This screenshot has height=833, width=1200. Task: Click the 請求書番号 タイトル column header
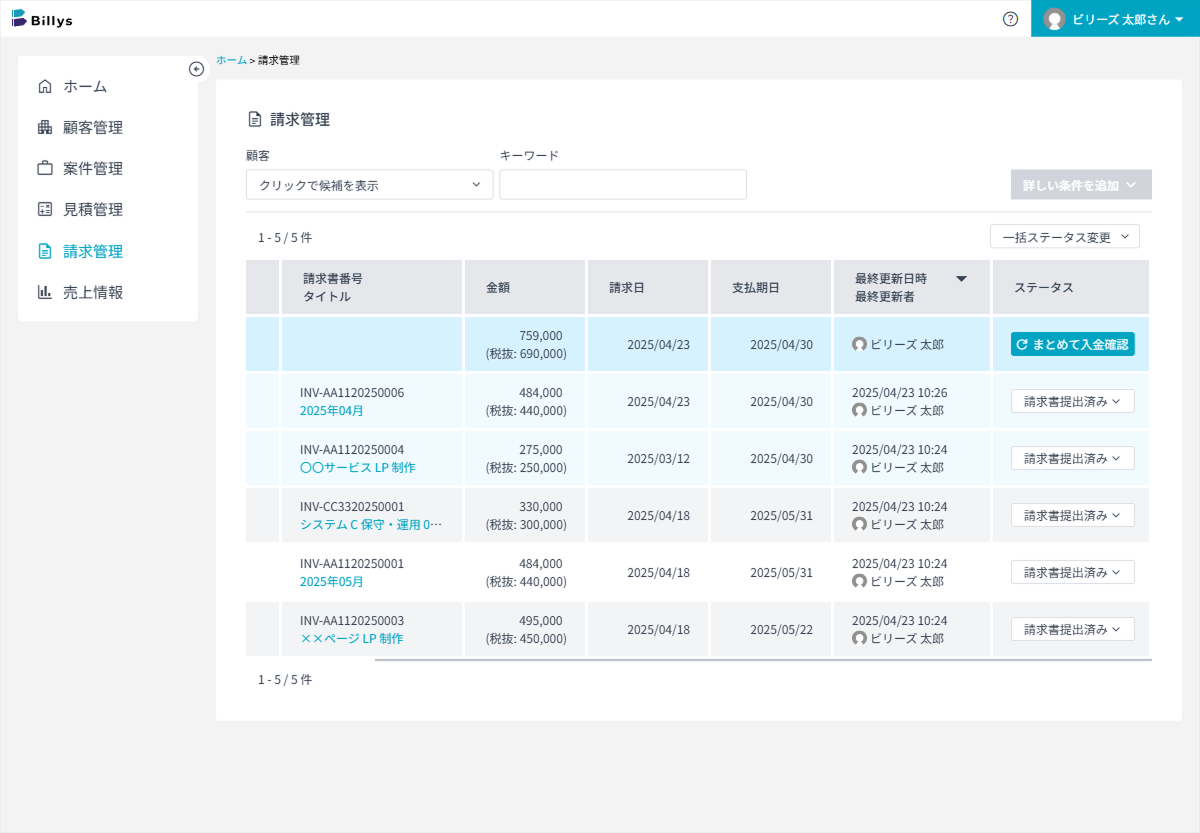(372, 288)
